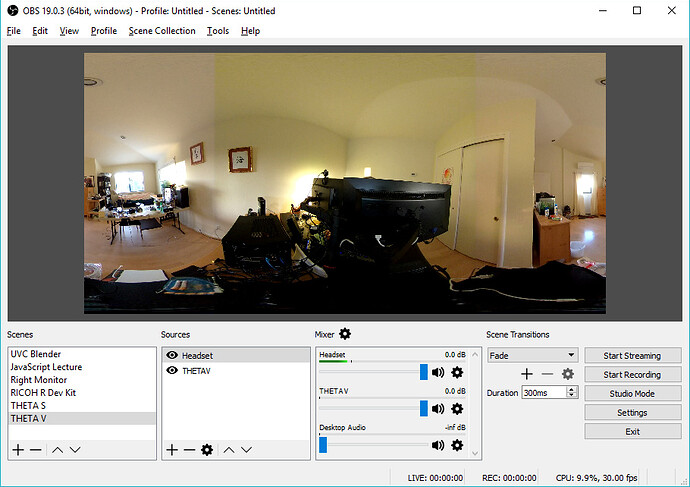Open Settings button
This screenshot has height=487, width=690.
click(632, 412)
